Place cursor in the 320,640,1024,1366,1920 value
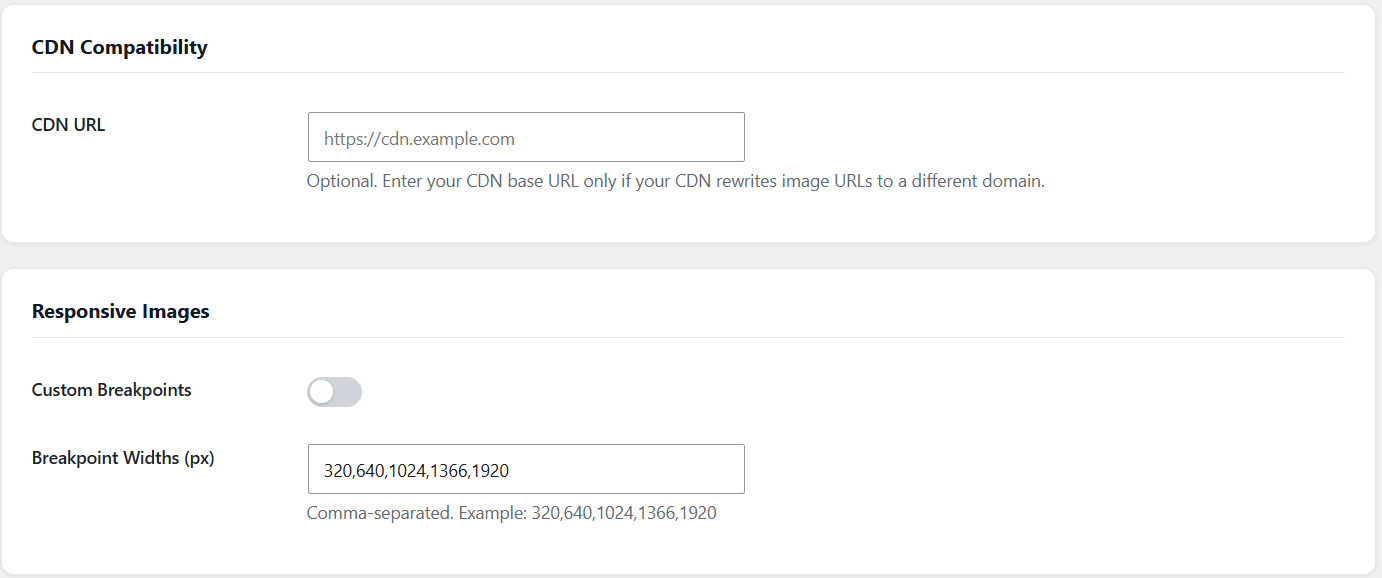The width and height of the screenshot is (1382, 578). pos(424,470)
